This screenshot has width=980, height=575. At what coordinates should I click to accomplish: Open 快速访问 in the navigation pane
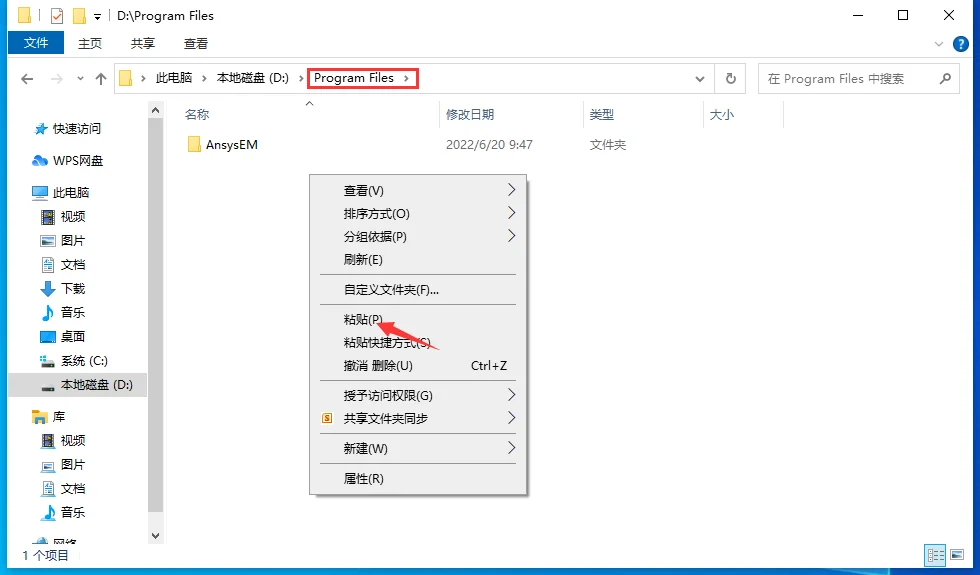68,129
